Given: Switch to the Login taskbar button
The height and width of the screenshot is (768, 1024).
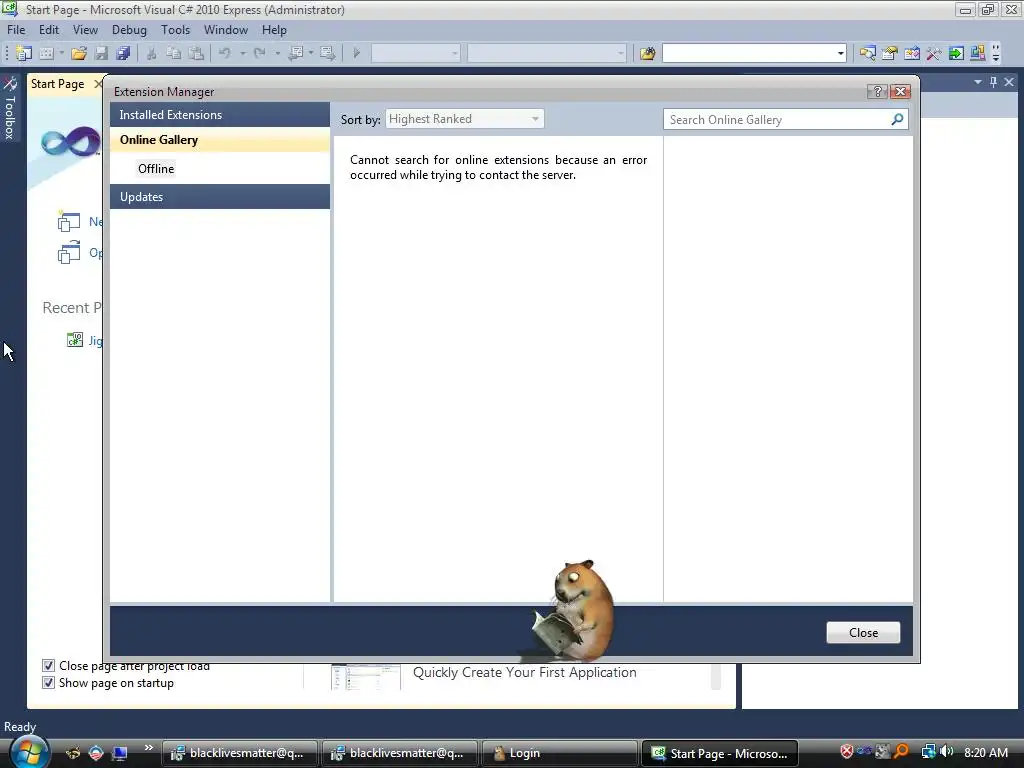Looking at the screenshot, I should pos(558,753).
